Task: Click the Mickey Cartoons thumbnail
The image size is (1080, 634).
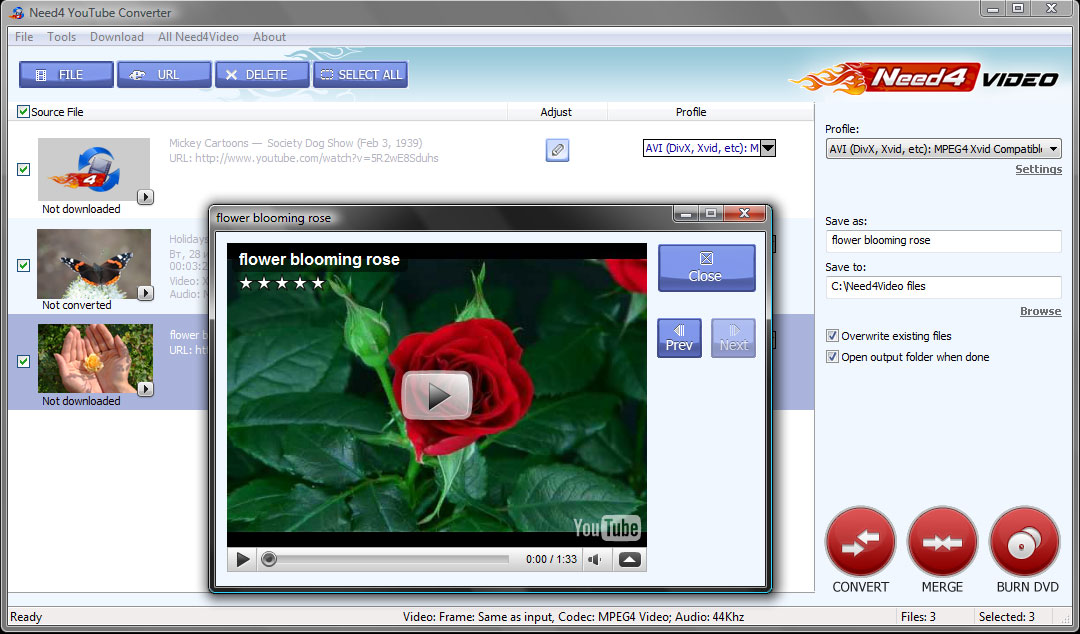Action: click(x=94, y=170)
